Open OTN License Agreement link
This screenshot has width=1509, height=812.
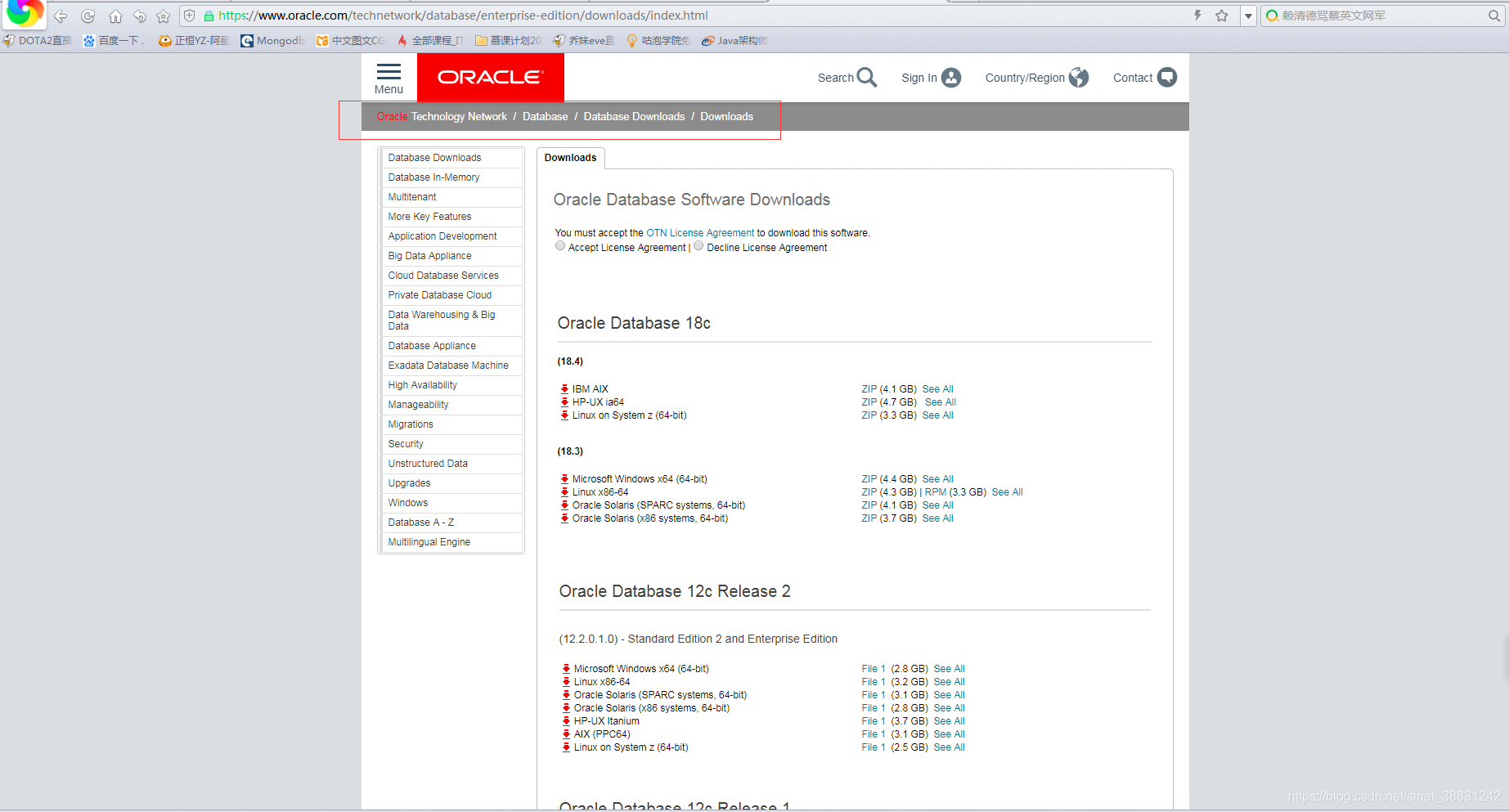tap(700, 233)
